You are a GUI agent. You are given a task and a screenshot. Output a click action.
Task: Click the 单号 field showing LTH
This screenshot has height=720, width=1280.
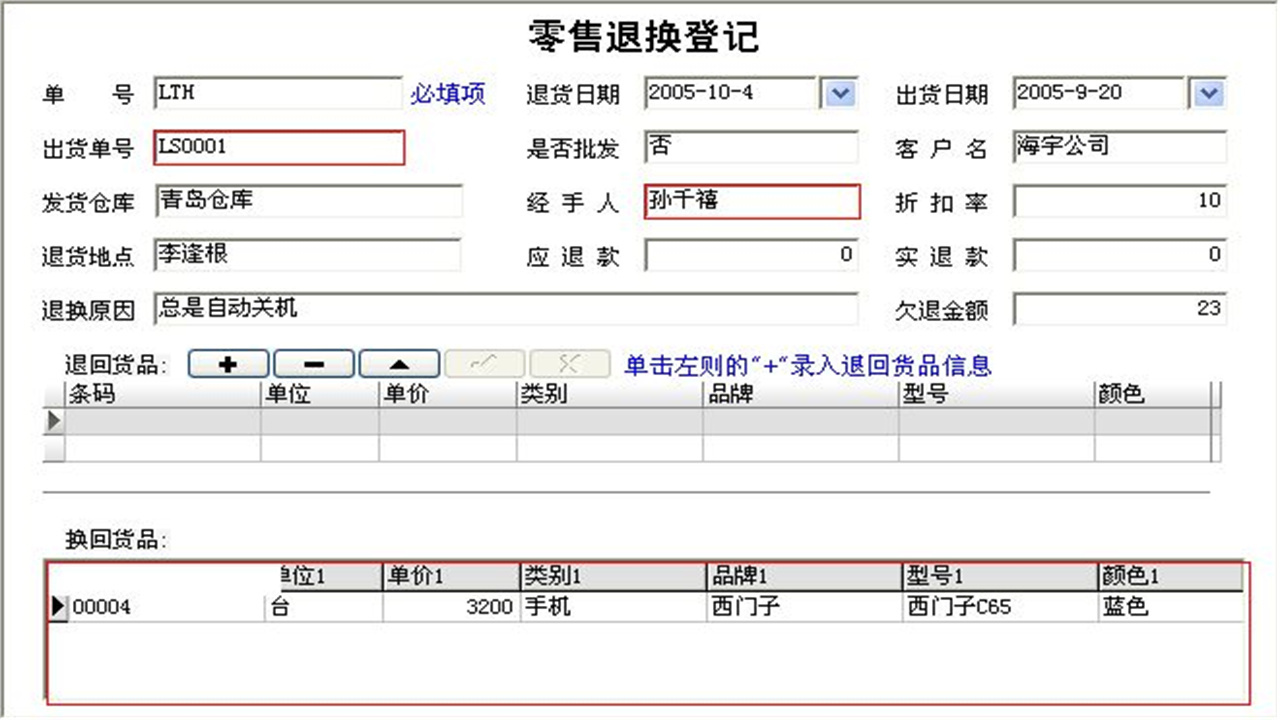[278, 93]
